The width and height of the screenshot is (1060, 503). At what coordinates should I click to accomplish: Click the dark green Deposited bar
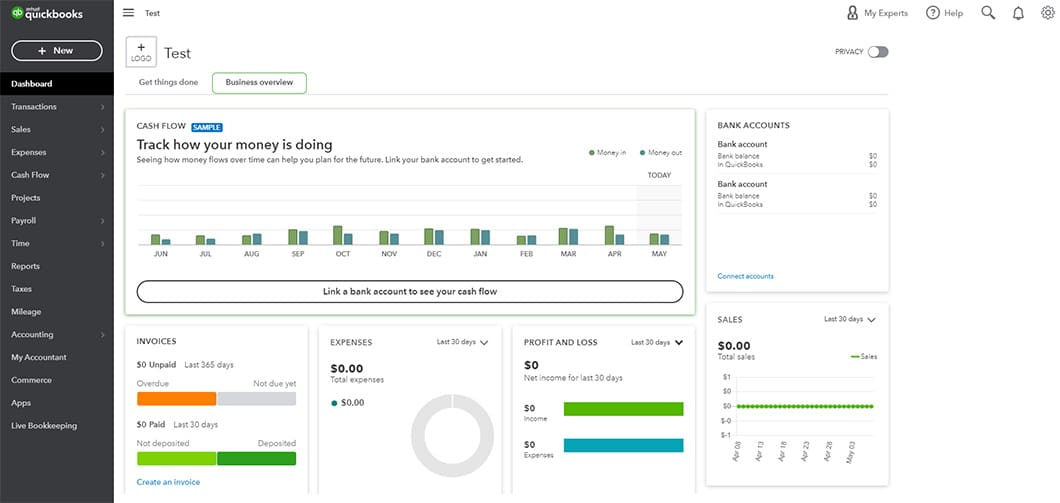tap(257, 458)
